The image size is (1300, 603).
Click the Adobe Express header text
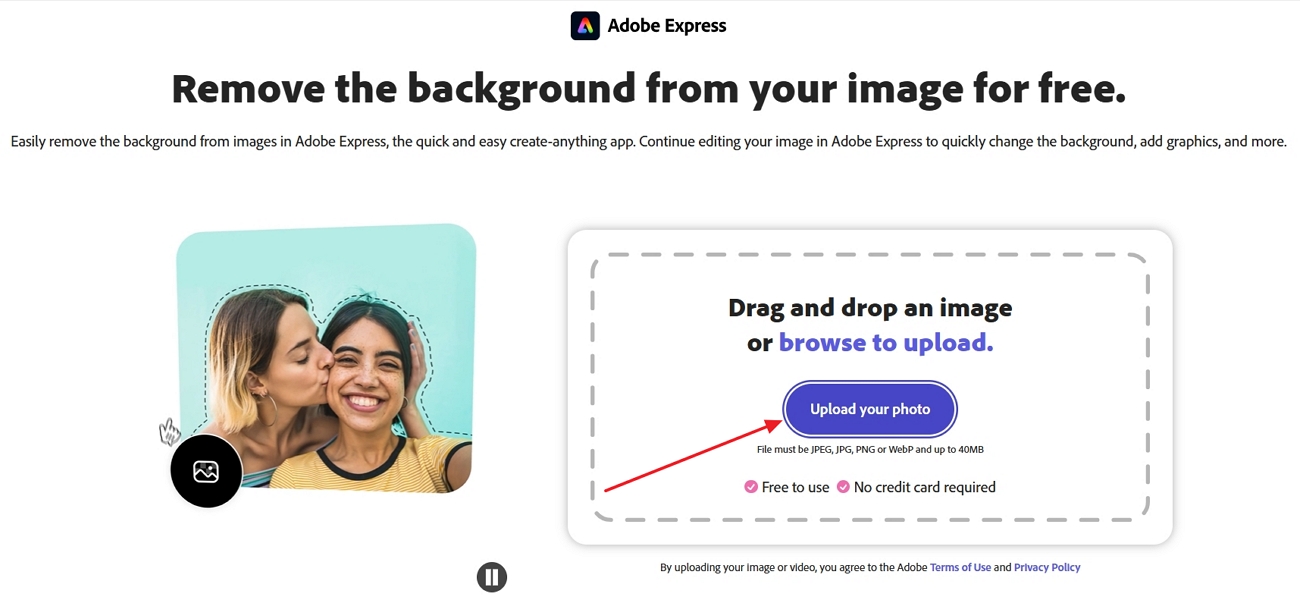pos(667,25)
